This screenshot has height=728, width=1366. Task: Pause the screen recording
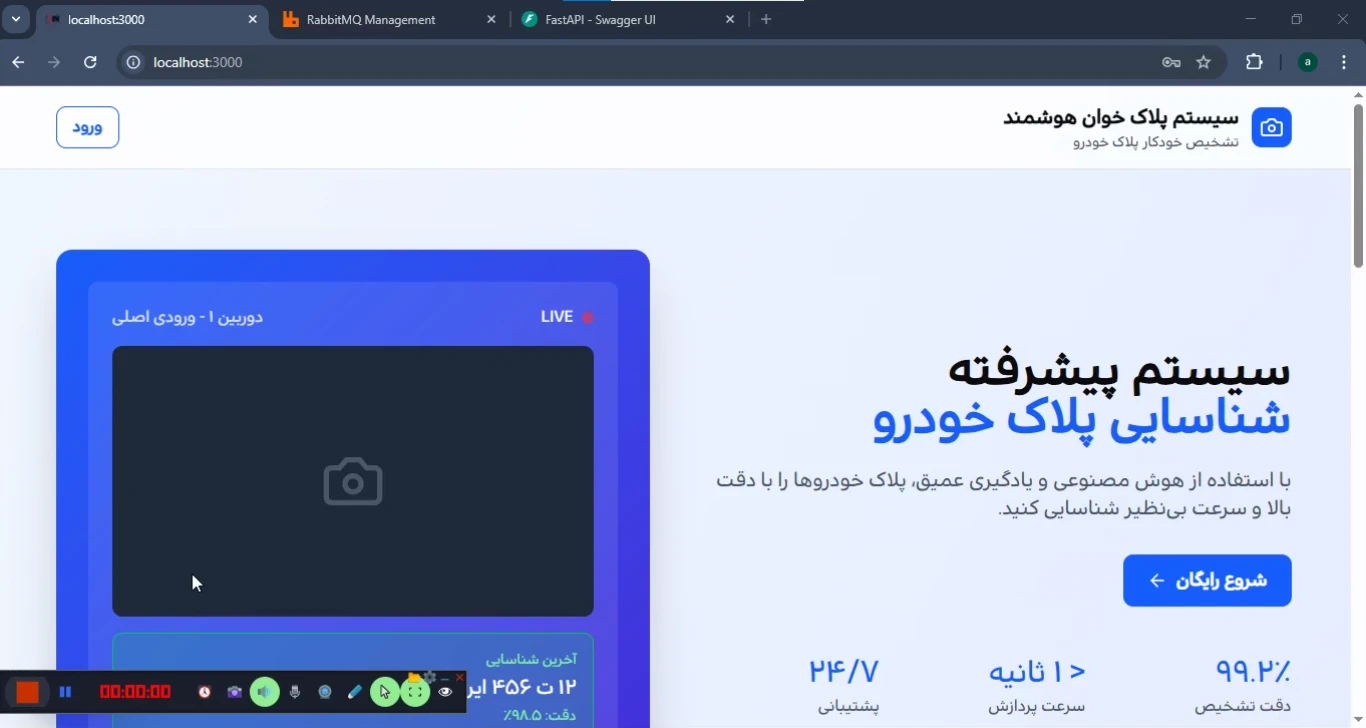pyautogui.click(x=66, y=692)
